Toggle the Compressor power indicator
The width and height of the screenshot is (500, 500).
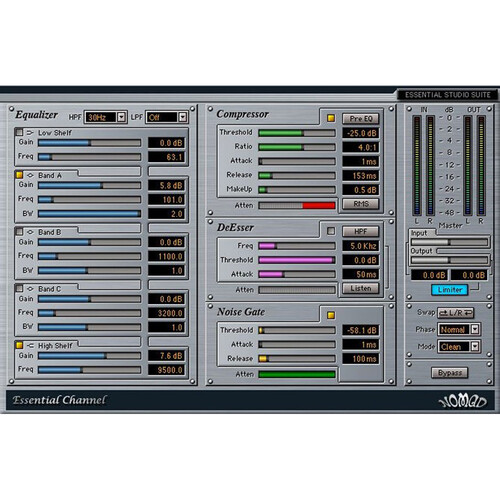click(331, 118)
